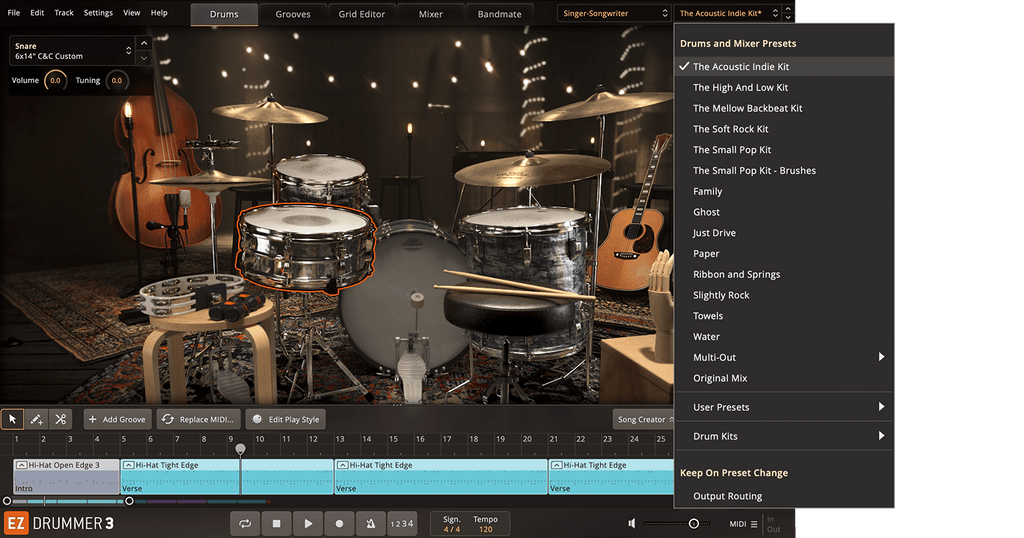Collapse the first Hi-Hat Tight Edge verse block
Image resolution: width=1024 pixels, height=538 pixels.
pos(129,465)
